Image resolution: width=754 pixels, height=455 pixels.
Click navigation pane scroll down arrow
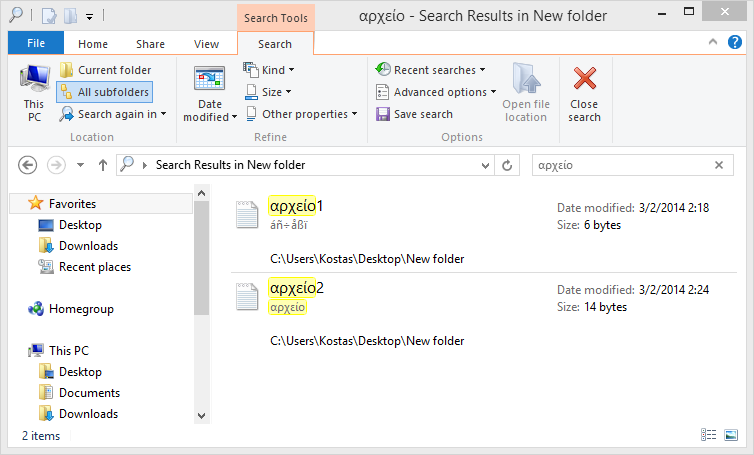point(201,416)
